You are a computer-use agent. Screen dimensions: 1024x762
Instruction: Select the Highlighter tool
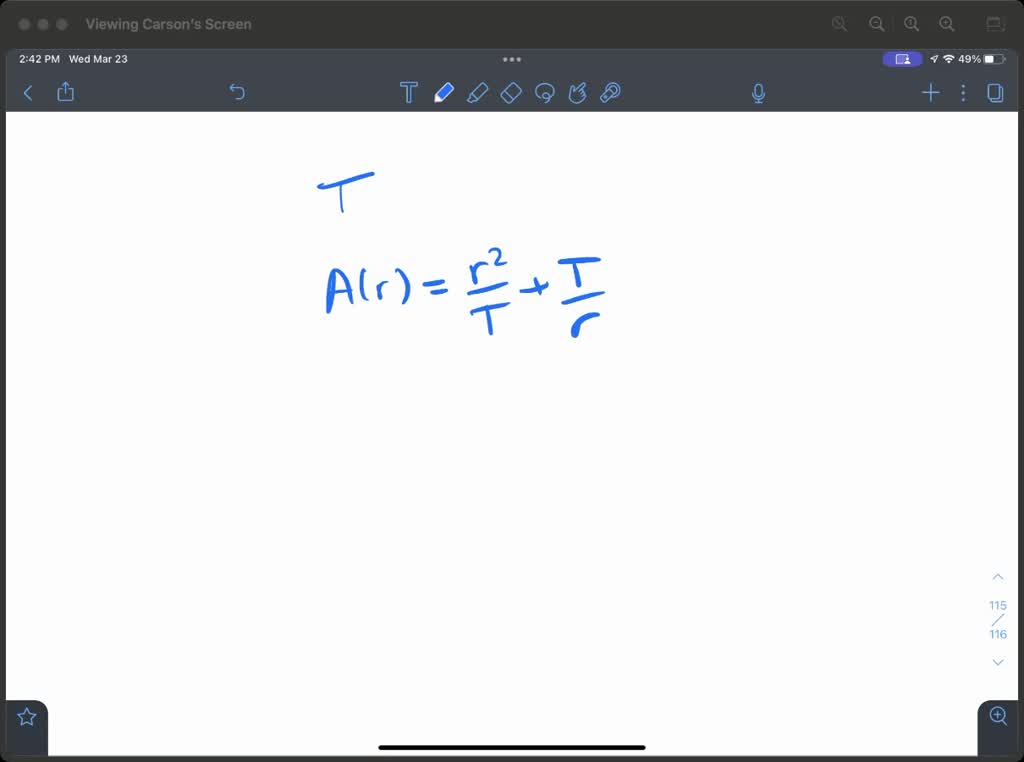478,92
